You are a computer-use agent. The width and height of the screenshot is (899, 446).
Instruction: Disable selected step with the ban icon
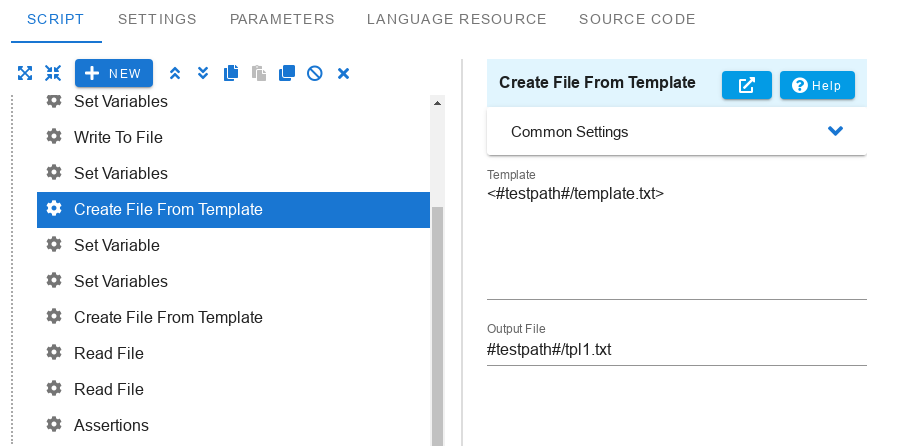[315, 73]
